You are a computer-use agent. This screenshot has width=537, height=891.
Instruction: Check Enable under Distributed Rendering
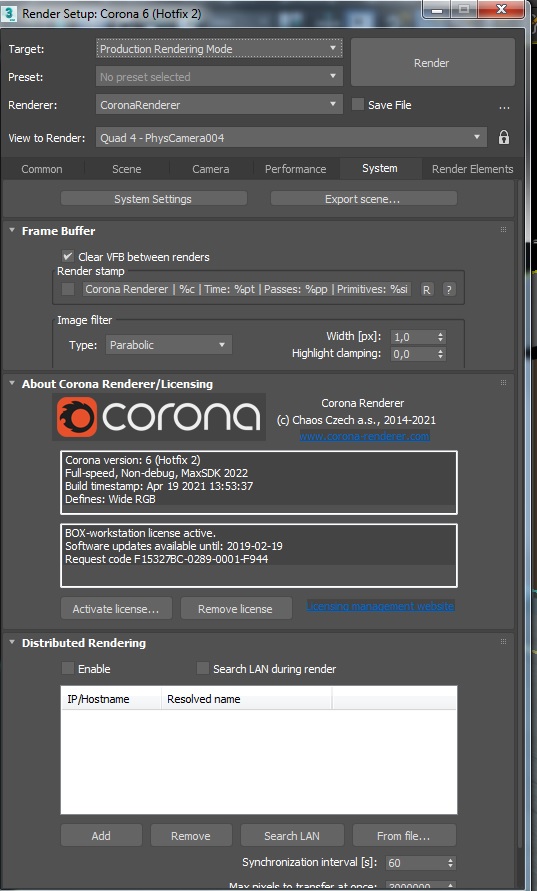tap(68, 668)
